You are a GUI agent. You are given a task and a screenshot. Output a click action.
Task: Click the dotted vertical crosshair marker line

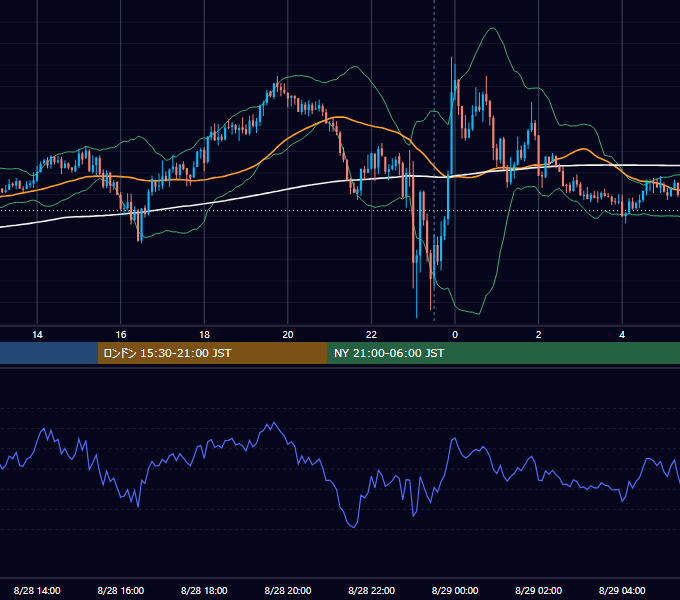point(434,160)
